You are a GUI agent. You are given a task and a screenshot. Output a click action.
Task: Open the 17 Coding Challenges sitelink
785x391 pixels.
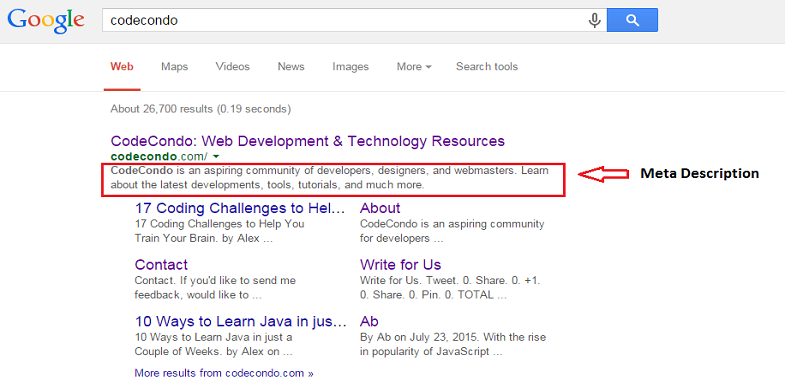click(240, 208)
